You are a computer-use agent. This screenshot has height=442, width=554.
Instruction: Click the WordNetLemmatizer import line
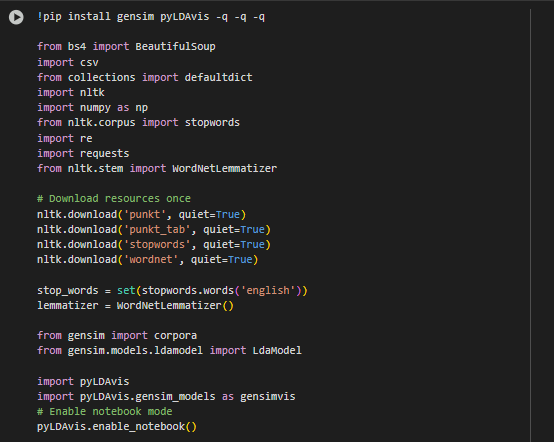point(157,169)
